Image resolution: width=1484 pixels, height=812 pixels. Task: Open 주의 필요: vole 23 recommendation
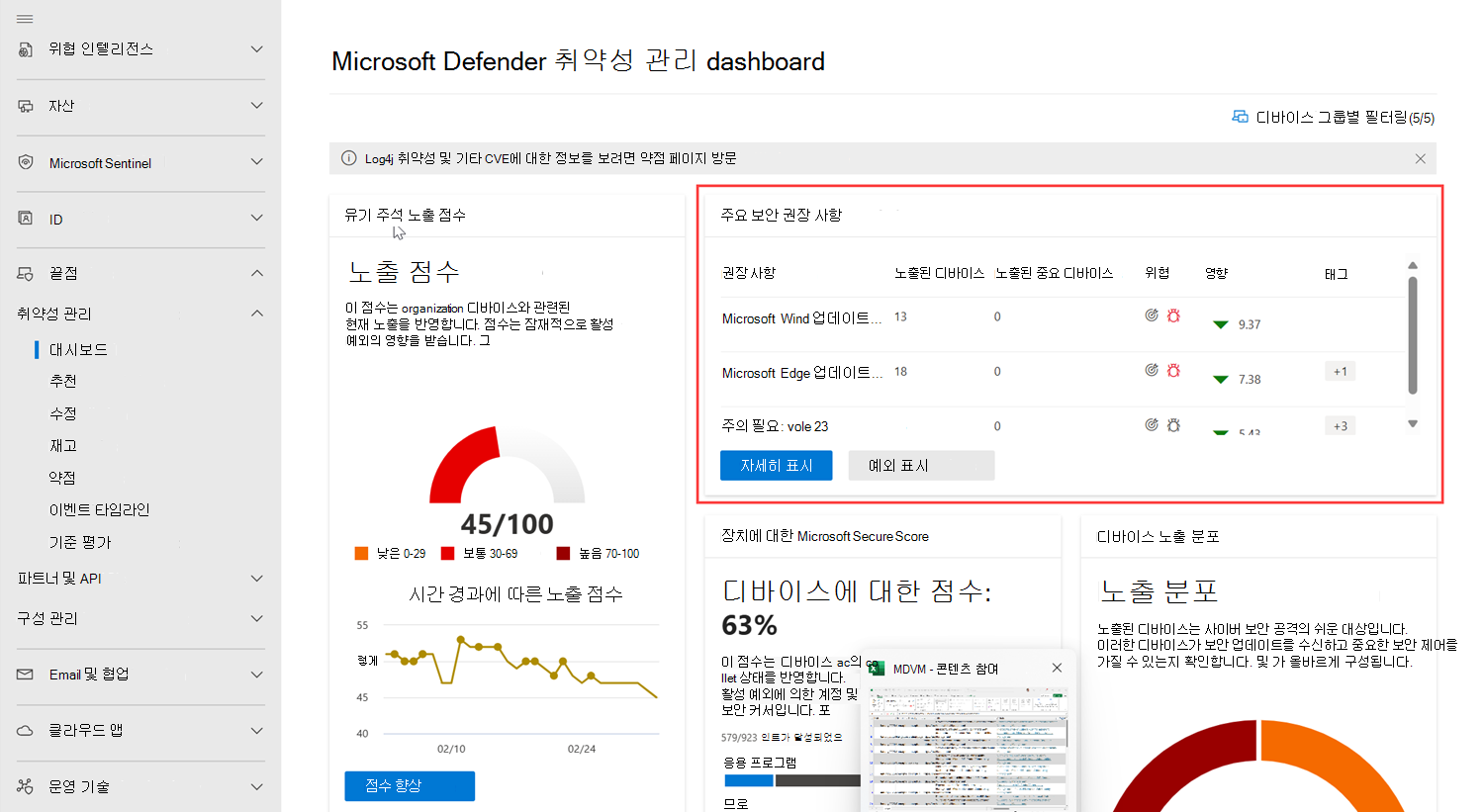(775, 426)
